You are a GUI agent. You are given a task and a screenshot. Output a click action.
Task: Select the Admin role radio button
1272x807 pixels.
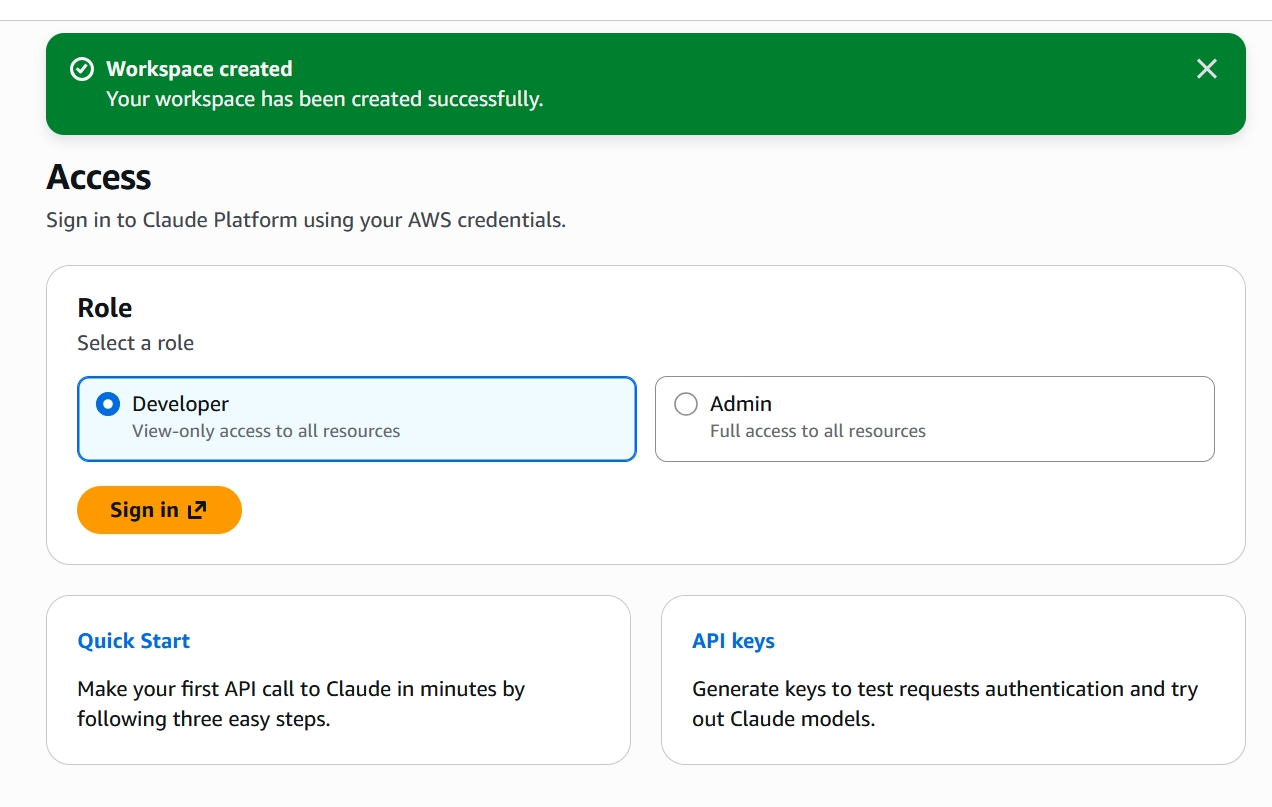tap(686, 404)
